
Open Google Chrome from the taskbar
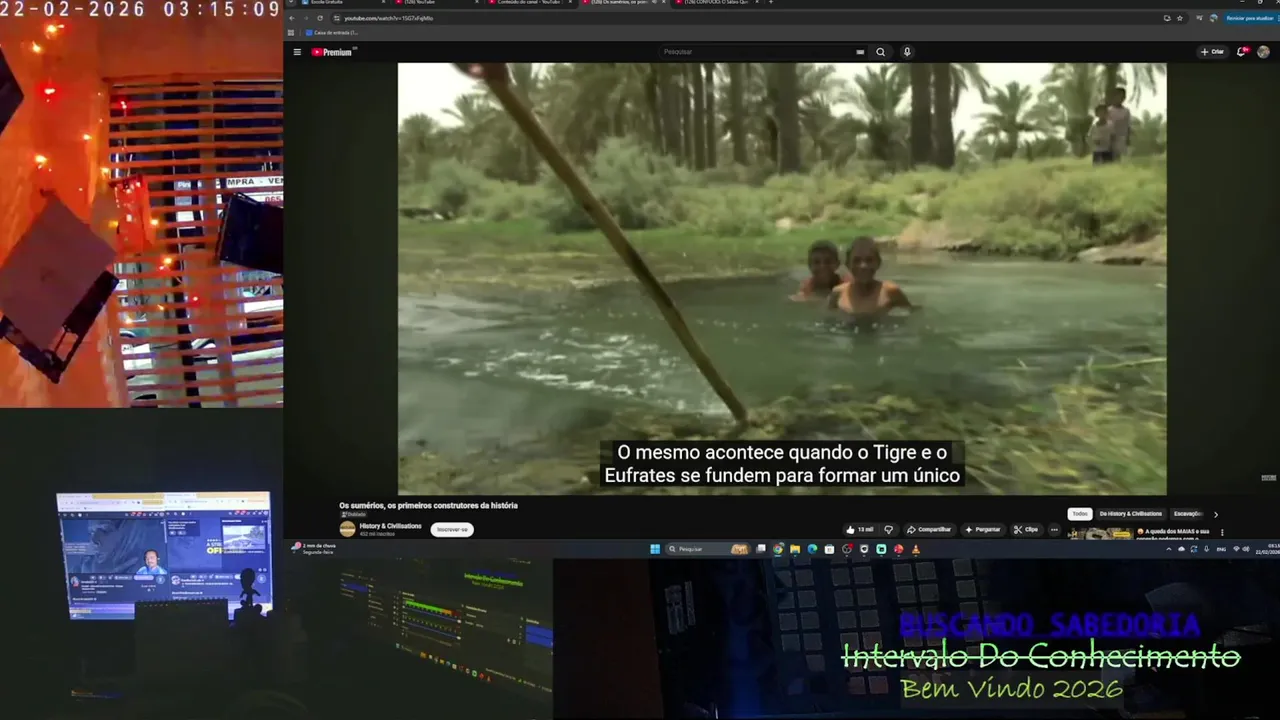(x=778, y=549)
